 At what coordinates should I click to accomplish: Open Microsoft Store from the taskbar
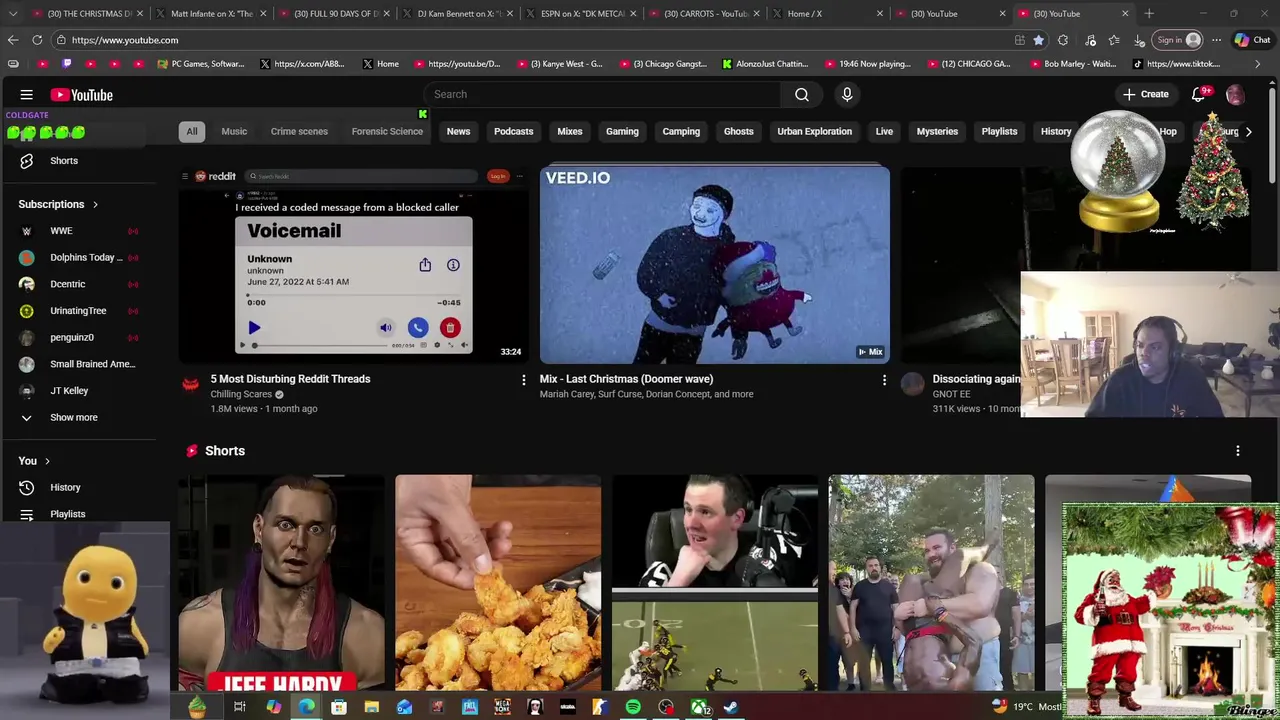coord(339,707)
